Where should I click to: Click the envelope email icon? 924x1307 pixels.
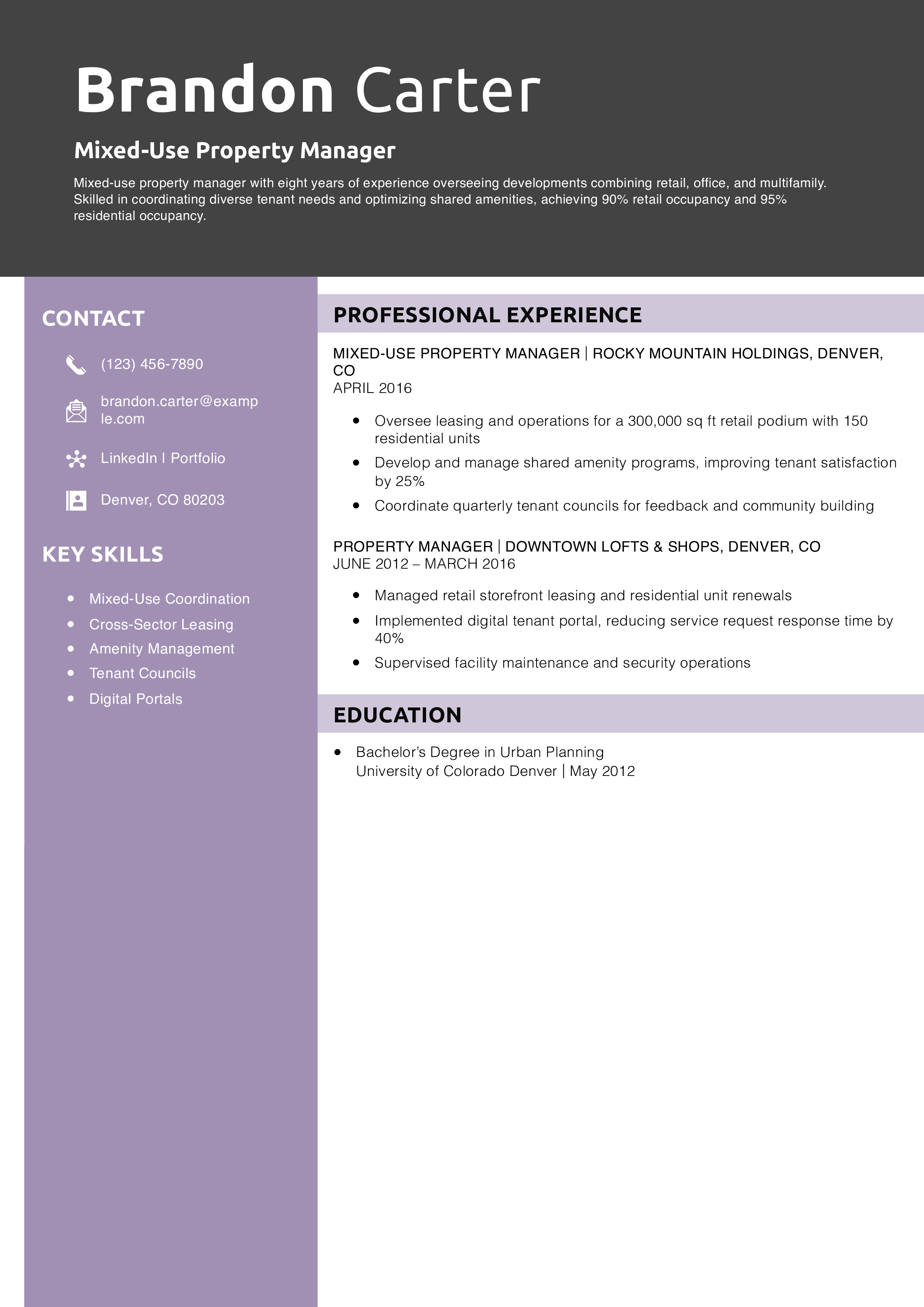coord(76,410)
